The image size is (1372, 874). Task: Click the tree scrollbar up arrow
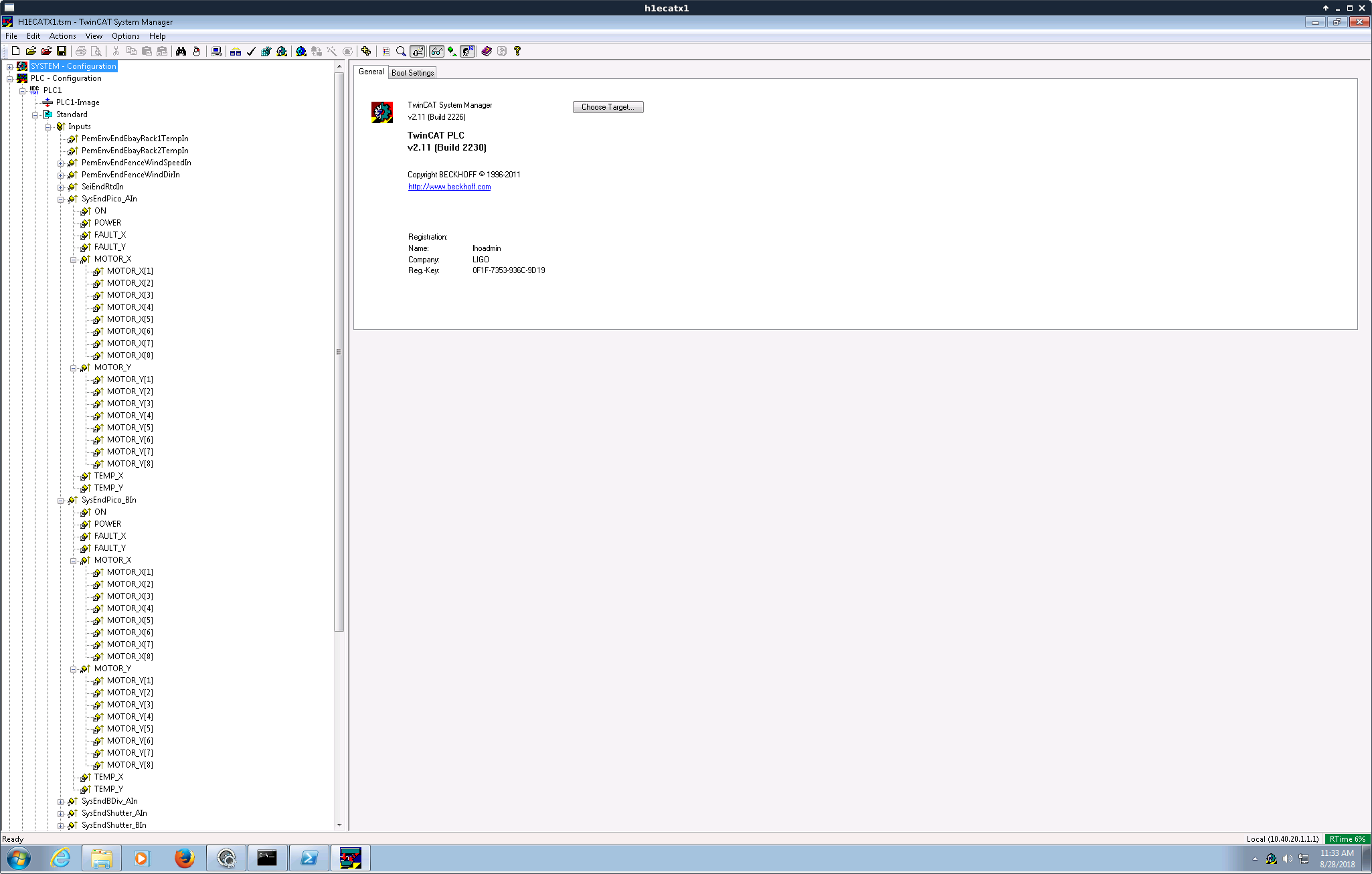tap(339, 66)
